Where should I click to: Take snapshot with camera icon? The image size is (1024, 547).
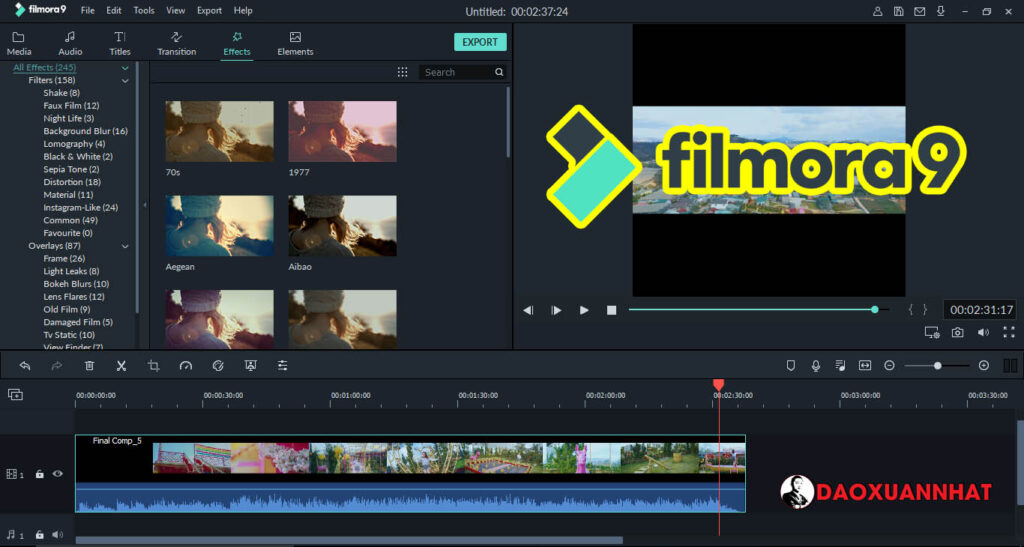(957, 332)
